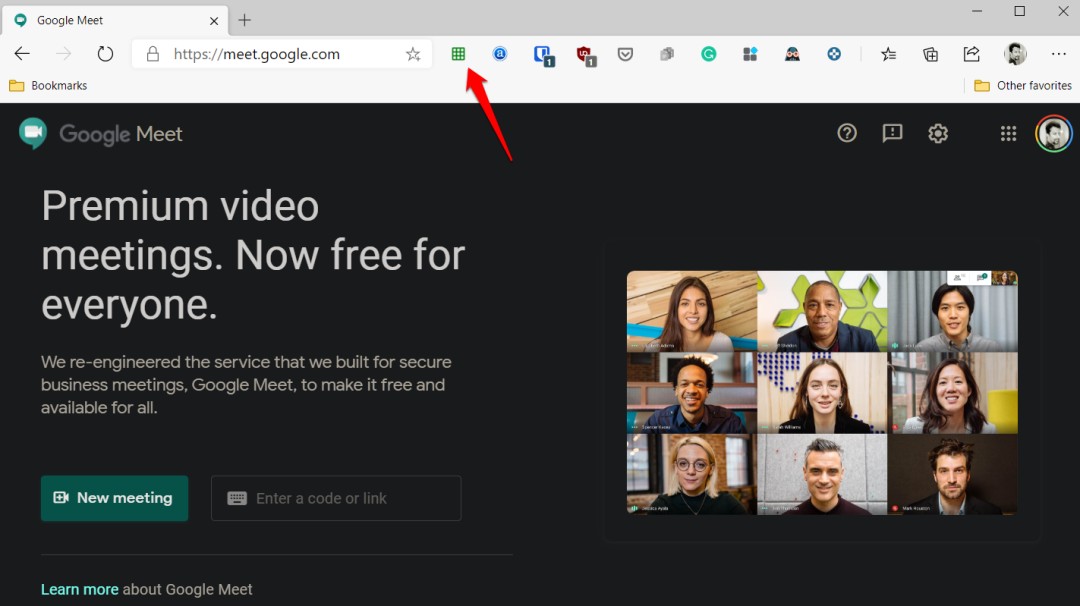Click the browser forward arrow
Screen dimensions: 1080x606
pos(63,54)
